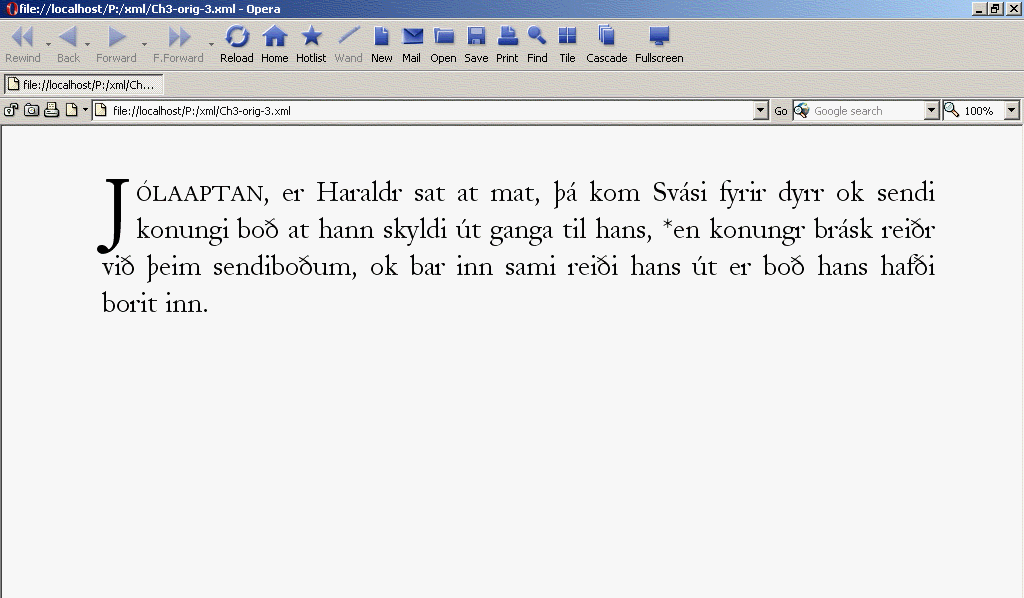
Task: Cascade the open windows
Action: click(606, 44)
